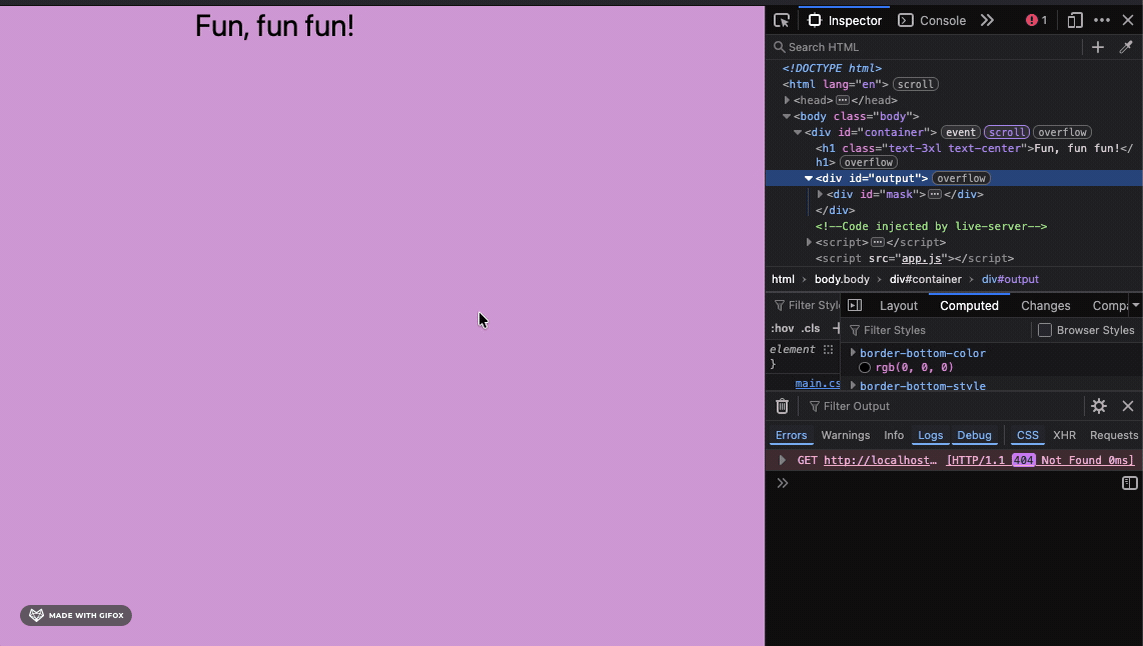The height and width of the screenshot is (646, 1143).
Task: Open the app.js source link
Action: 921,258
